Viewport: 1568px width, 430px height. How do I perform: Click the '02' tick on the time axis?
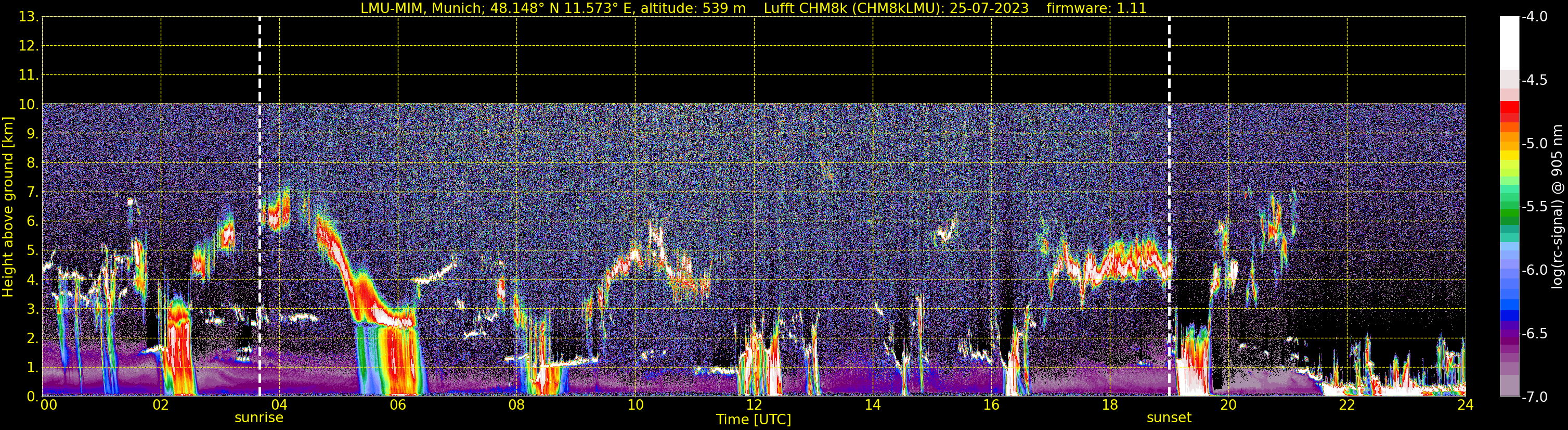pos(161,405)
